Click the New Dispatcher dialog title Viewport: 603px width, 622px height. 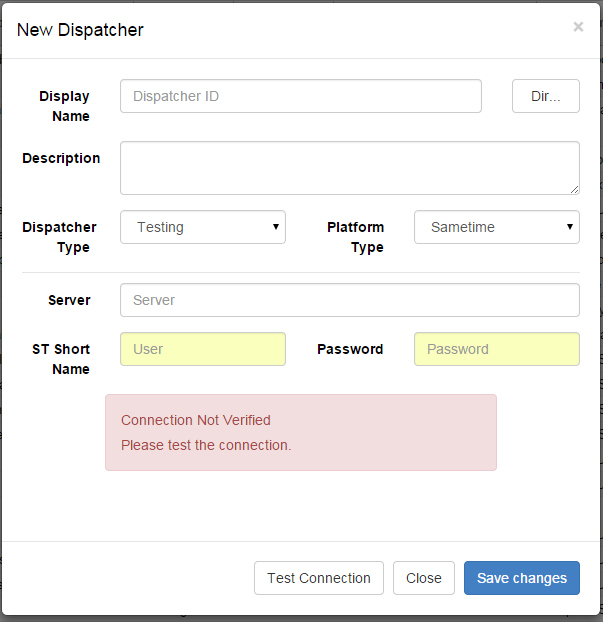[80, 30]
